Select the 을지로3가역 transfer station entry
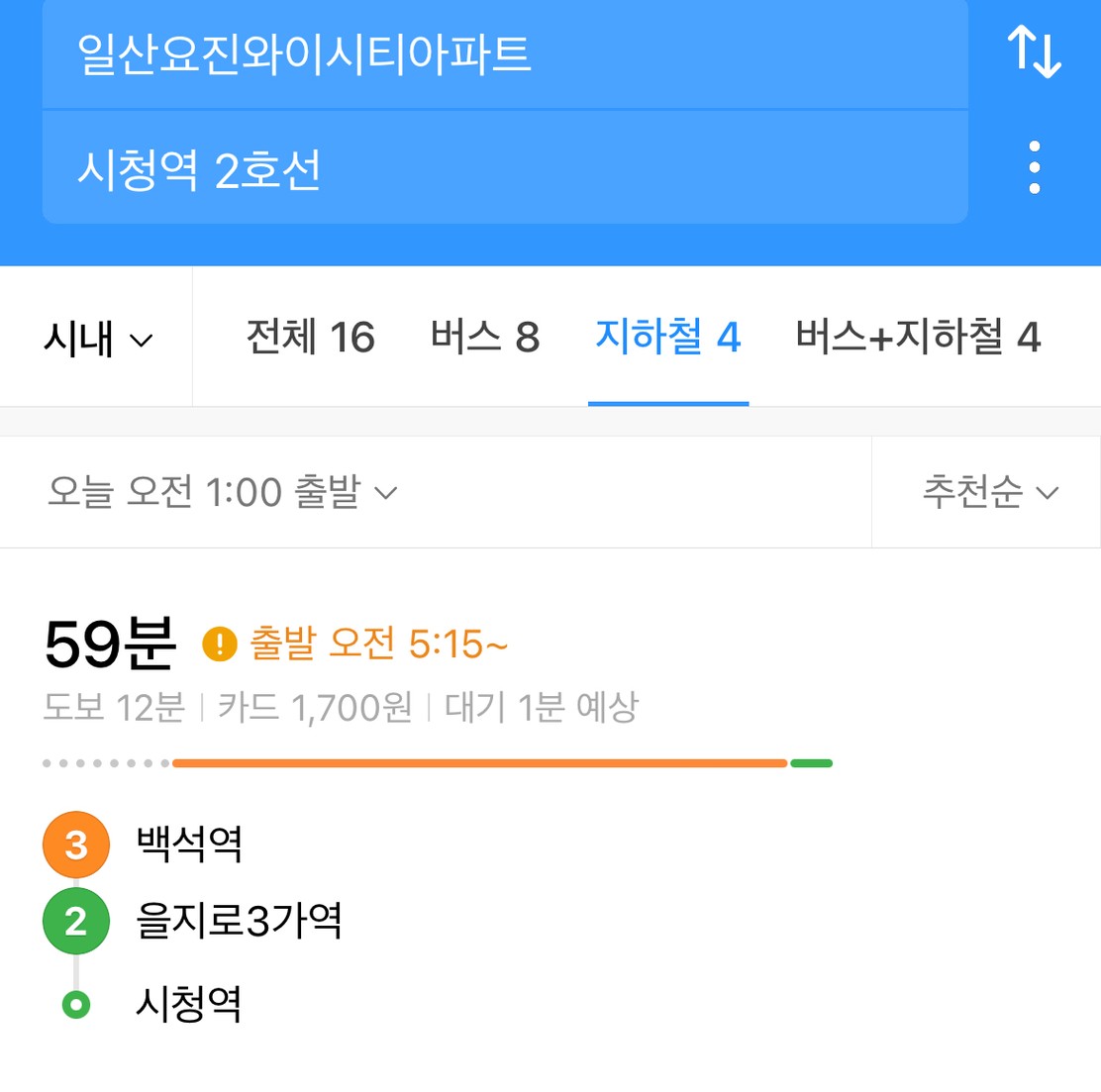This screenshot has width=1101, height=1092. pyautogui.click(x=239, y=920)
